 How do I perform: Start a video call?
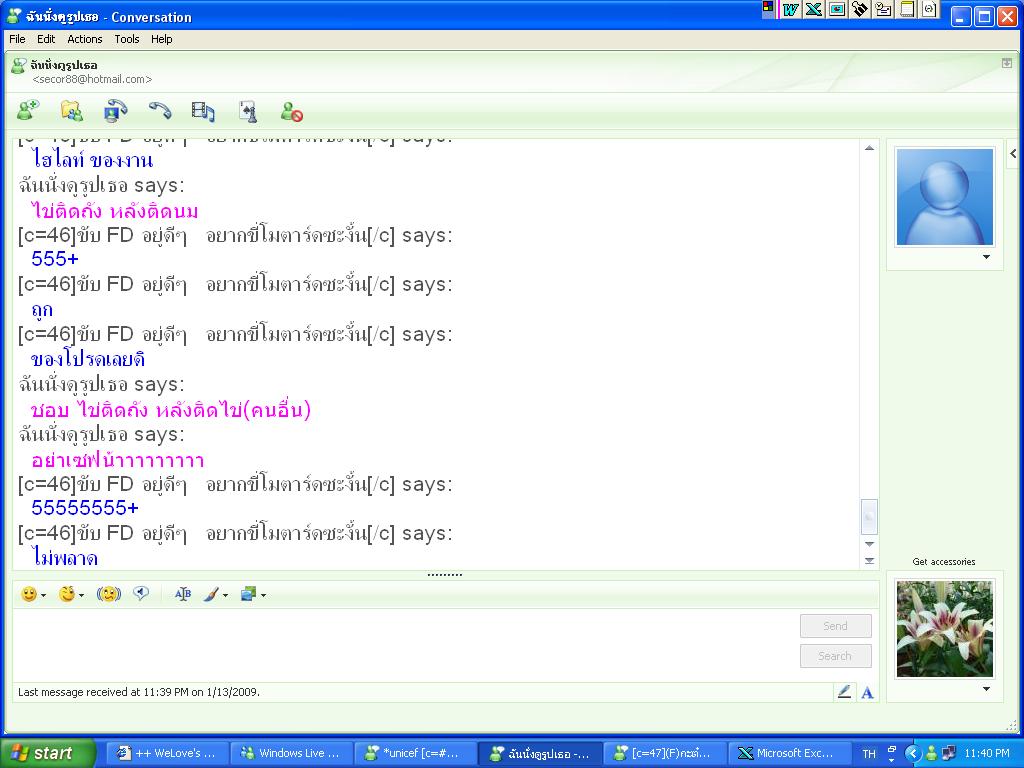115,111
